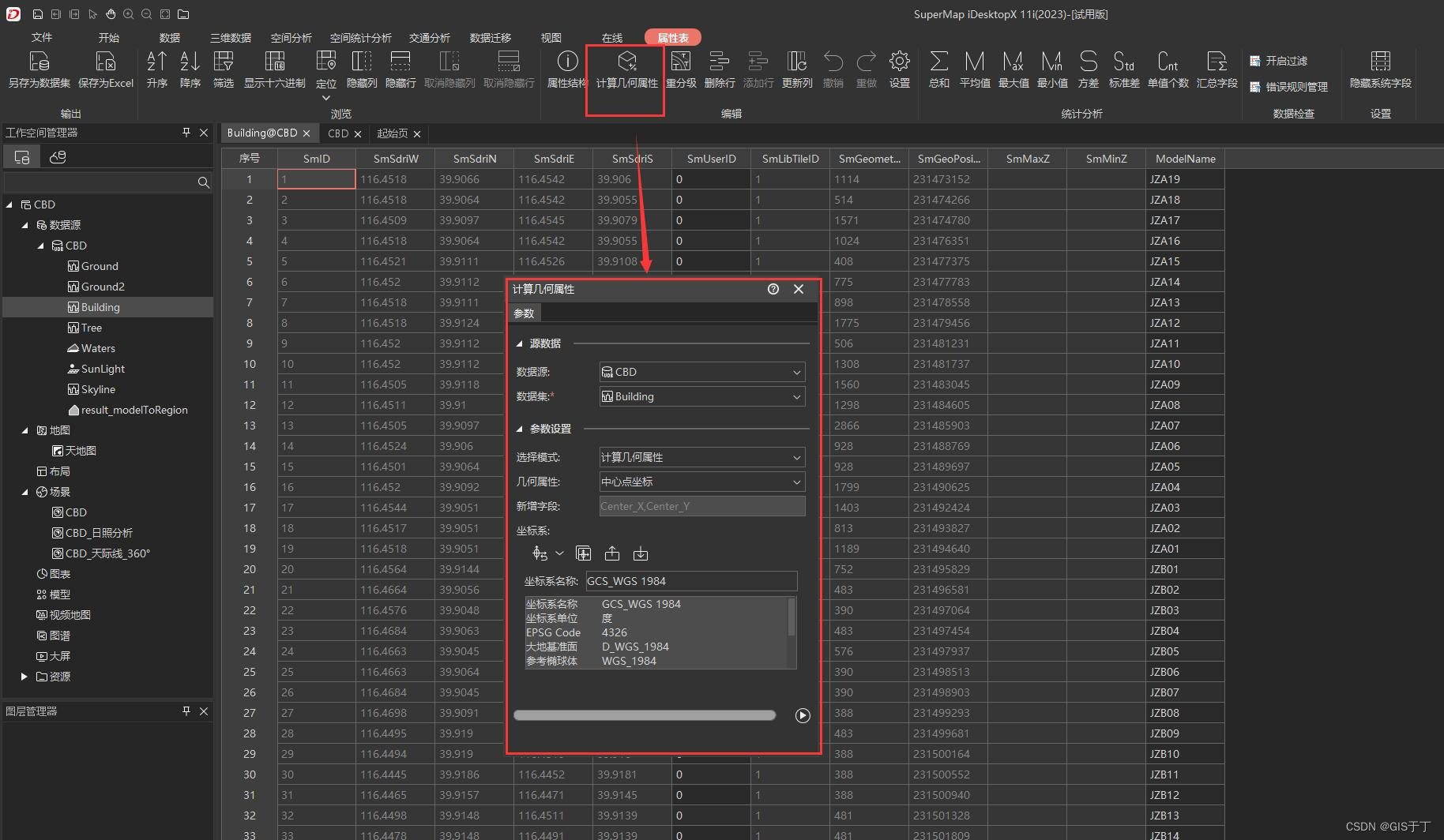1444x840 pixels.
Task: Open the 交通分析 ribbon tab
Action: pos(430,37)
